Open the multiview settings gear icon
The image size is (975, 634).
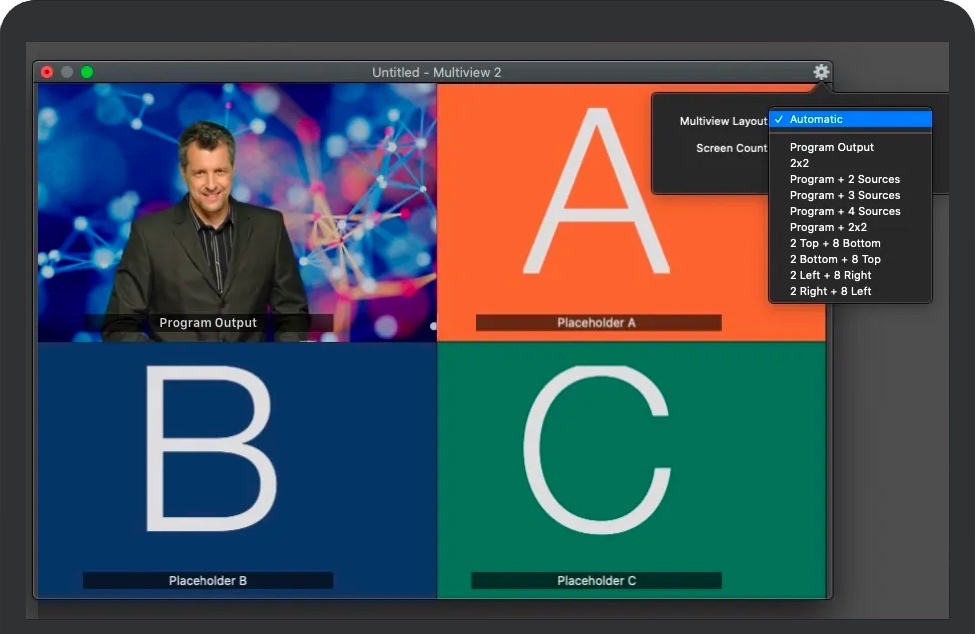click(x=821, y=72)
